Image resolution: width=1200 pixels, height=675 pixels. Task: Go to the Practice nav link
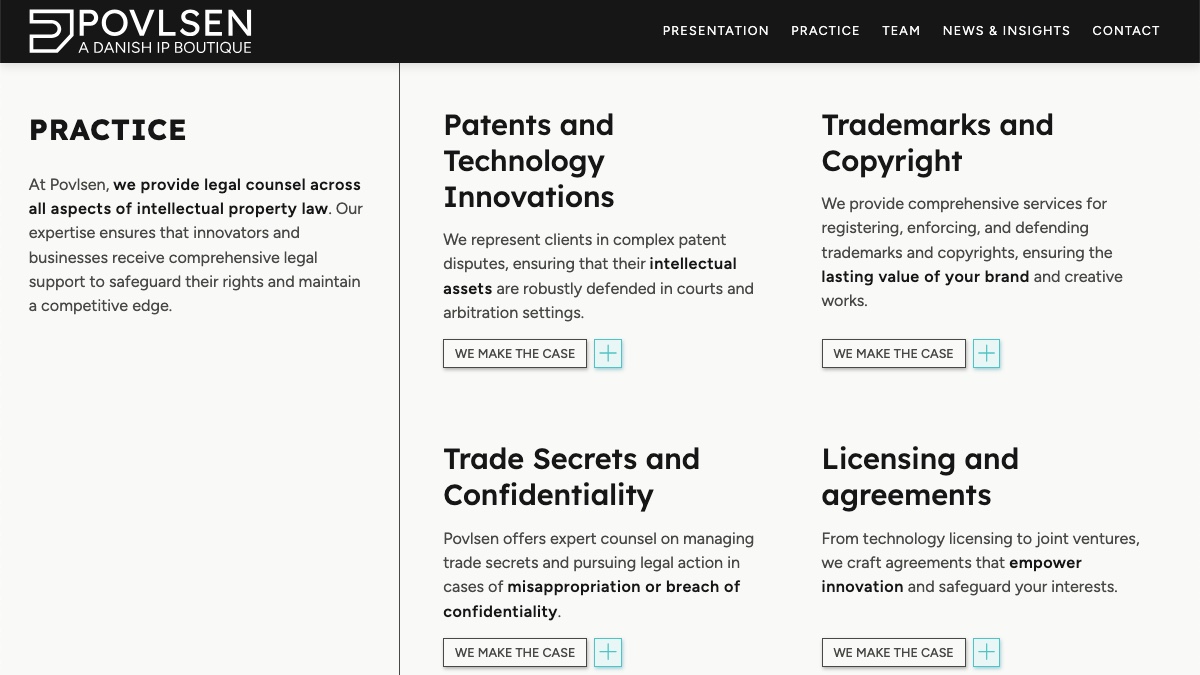point(825,31)
